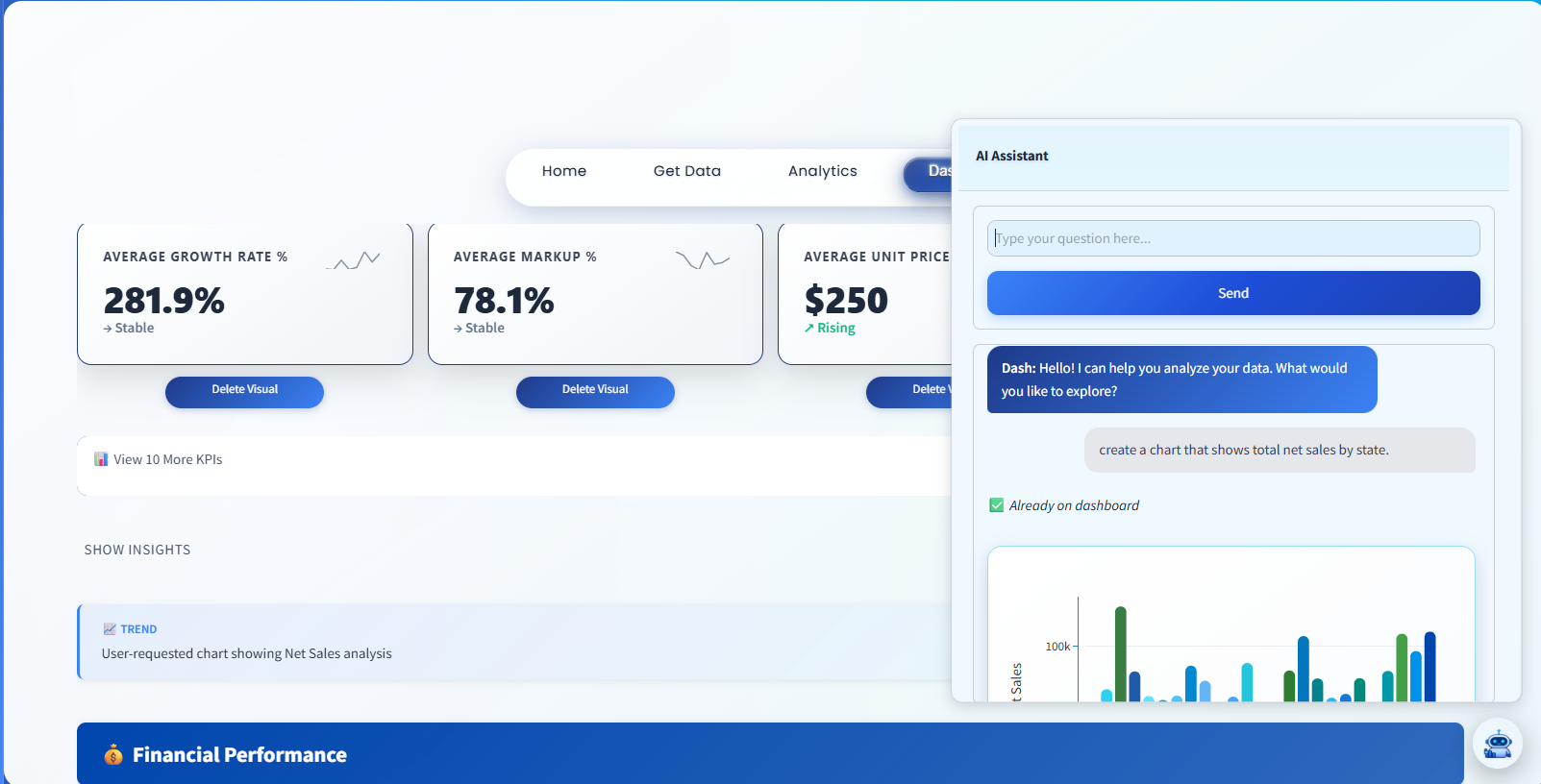Click the net sales bar chart preview

(x=1230, y=634)
